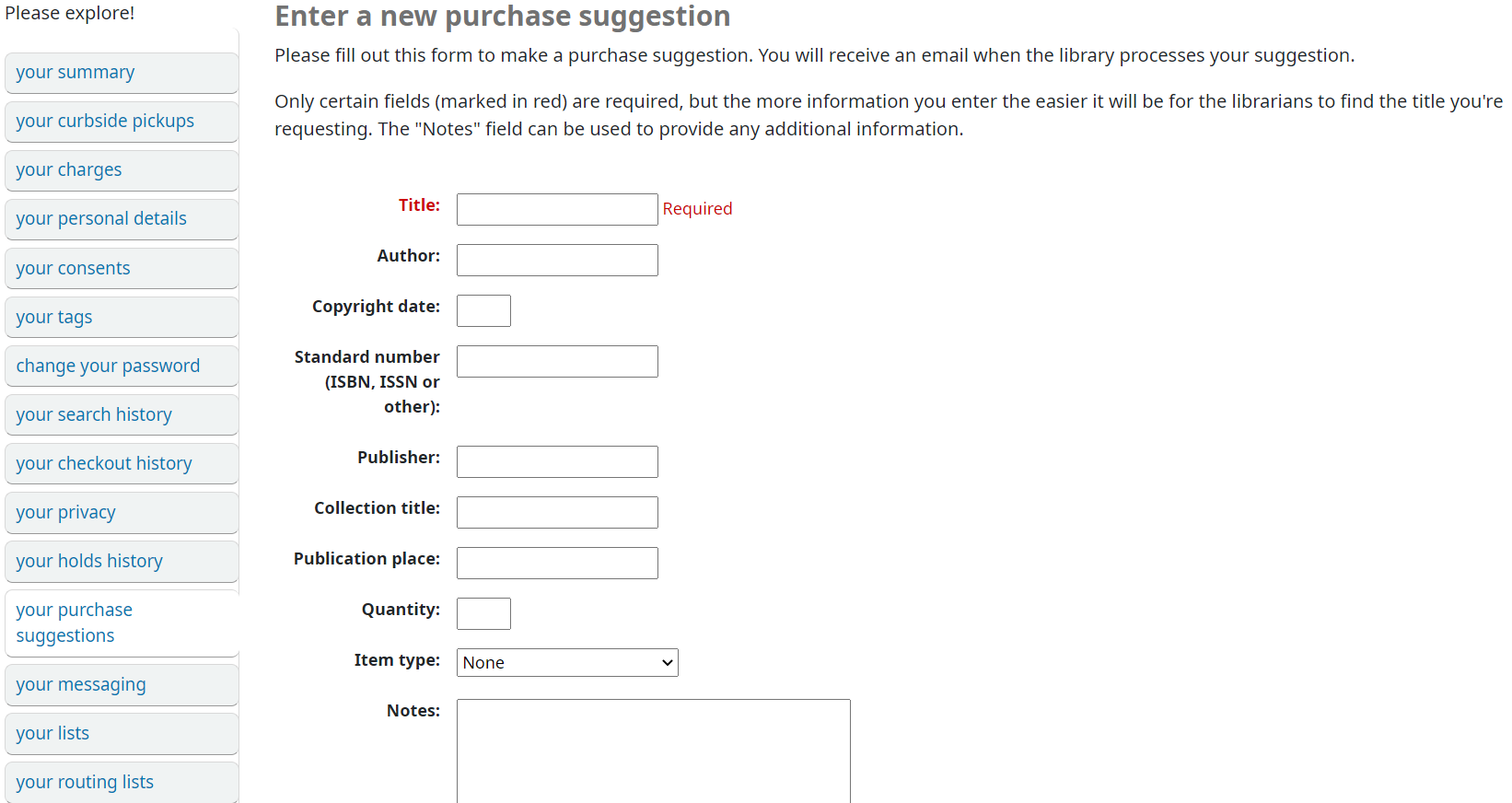This screenshot has width=1512, height=803.
Task: Focus the Author text box
Action: [557, 260]
